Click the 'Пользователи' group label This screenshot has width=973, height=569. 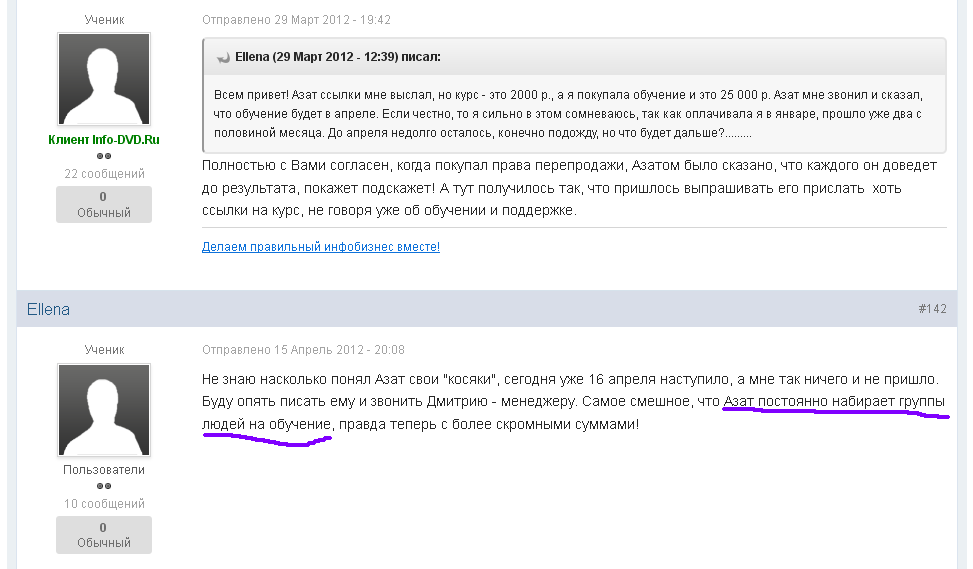pyautogui.click(x=104, y=470)
